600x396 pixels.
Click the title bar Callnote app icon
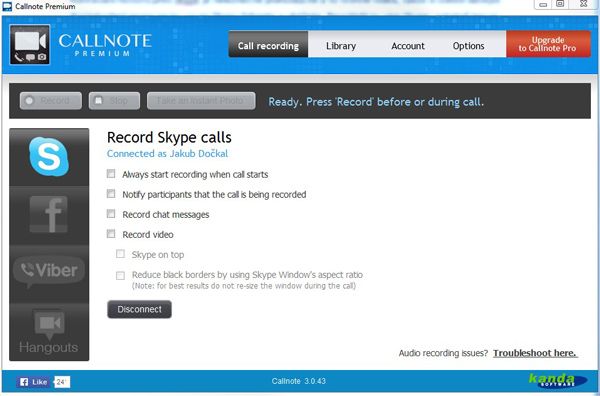point(7,6)
